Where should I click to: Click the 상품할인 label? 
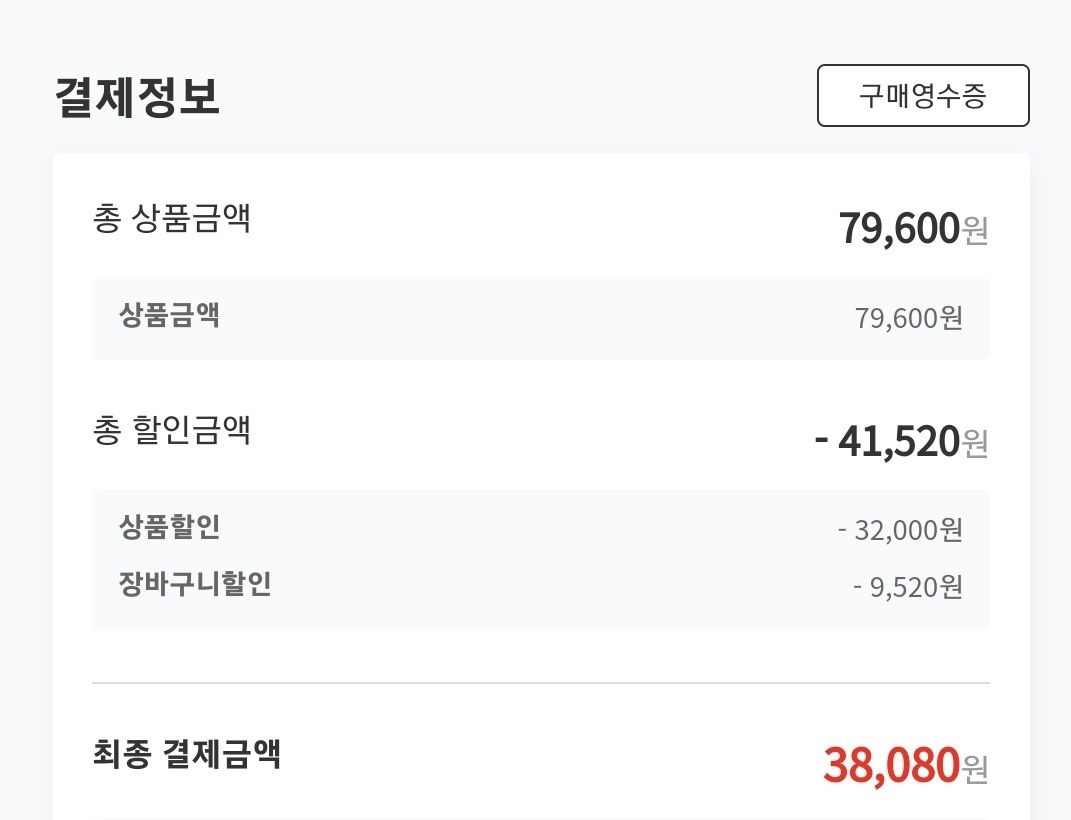[x=169, y=527]
